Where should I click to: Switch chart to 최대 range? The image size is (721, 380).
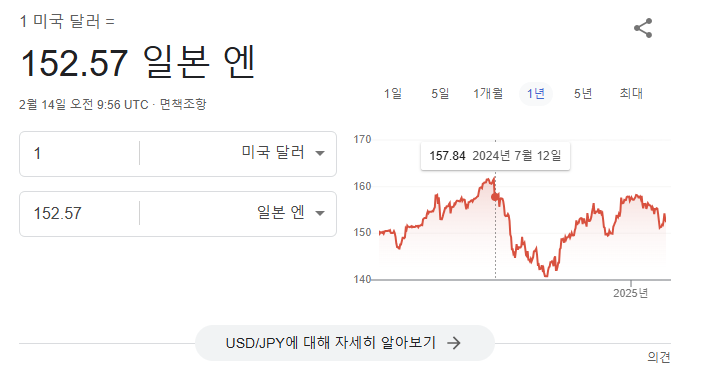[x=631, y=94]
